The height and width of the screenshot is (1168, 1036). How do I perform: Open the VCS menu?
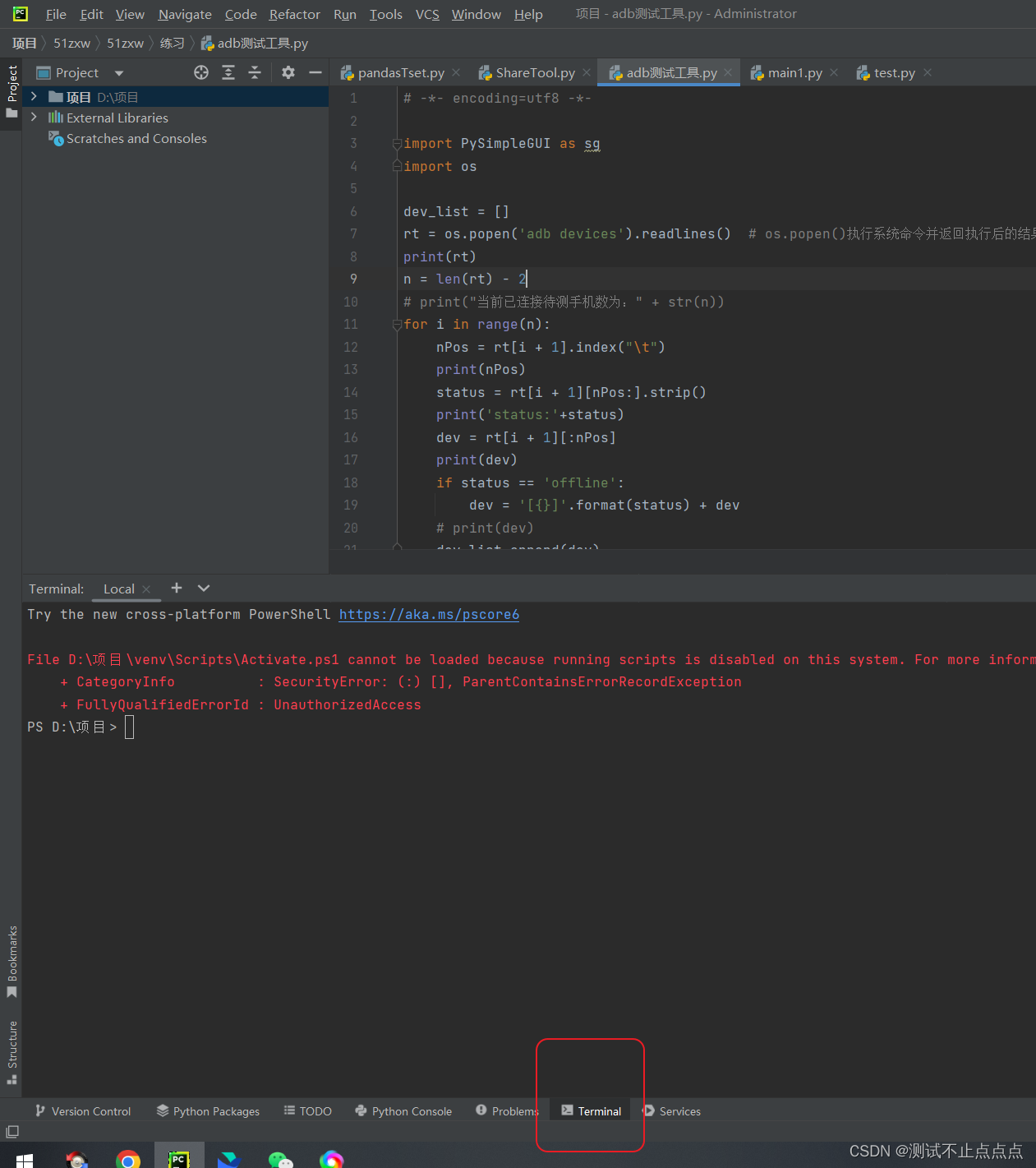click(x=427, y=14)
